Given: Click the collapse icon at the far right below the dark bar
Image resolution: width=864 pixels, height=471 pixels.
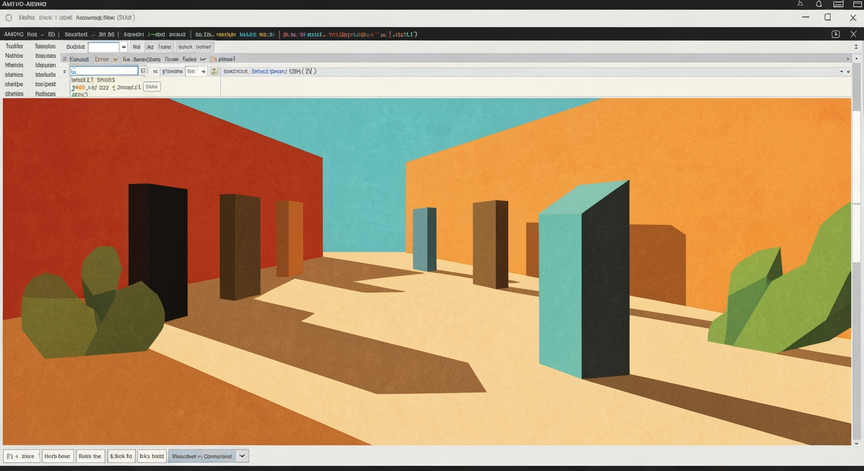Looking at the screenshot, I should coord(856,47).
